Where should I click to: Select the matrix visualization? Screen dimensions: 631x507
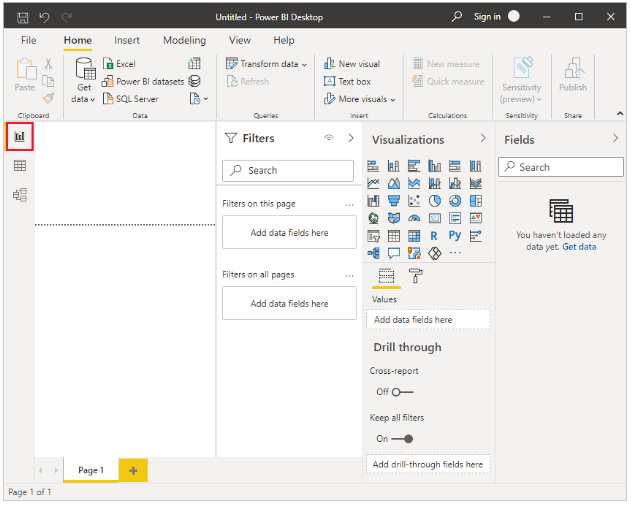coord(414,236)
